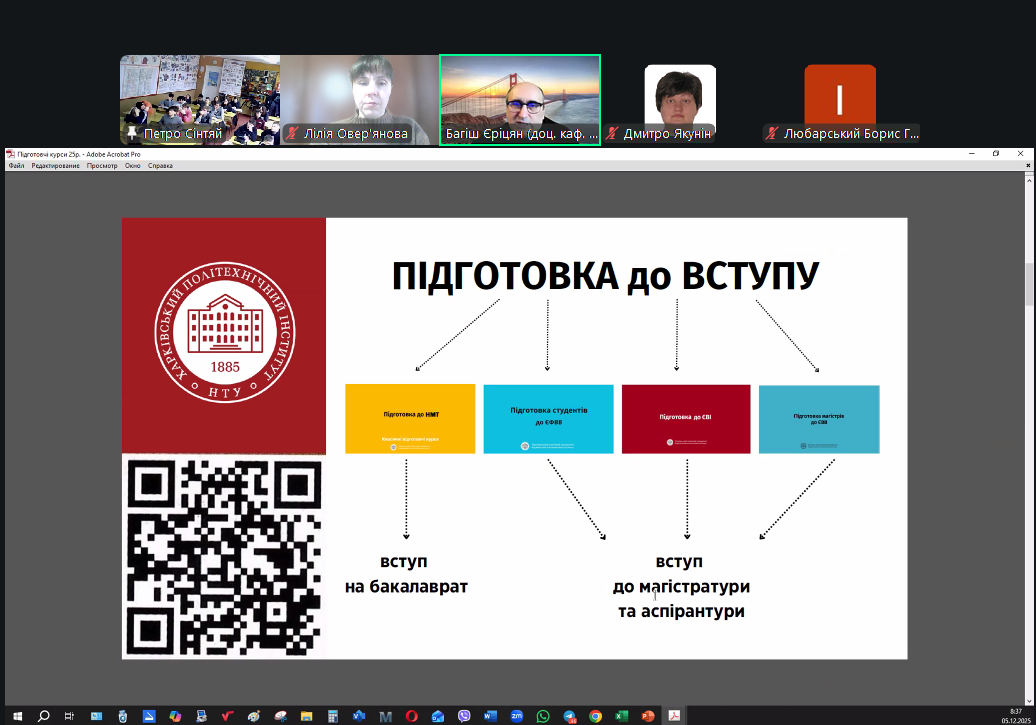This screenshot has width=1036, height=725.
Task: Open the Редактирование menu
Action: coord(55,165)
